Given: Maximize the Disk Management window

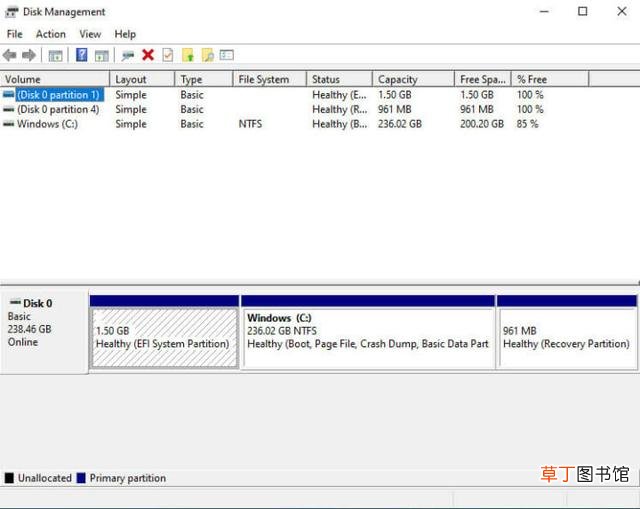Looking at the screenshot, I should coord(582,11).
